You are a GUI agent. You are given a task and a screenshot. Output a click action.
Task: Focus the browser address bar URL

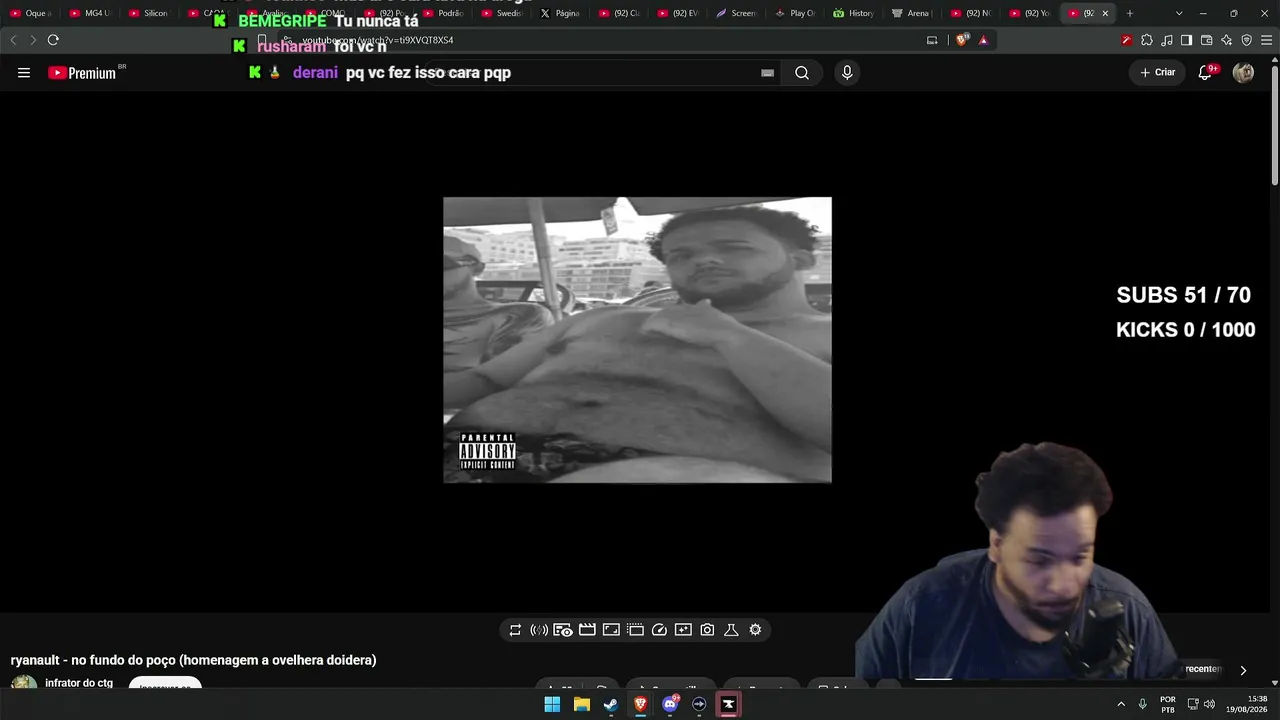tap(378, 40)
